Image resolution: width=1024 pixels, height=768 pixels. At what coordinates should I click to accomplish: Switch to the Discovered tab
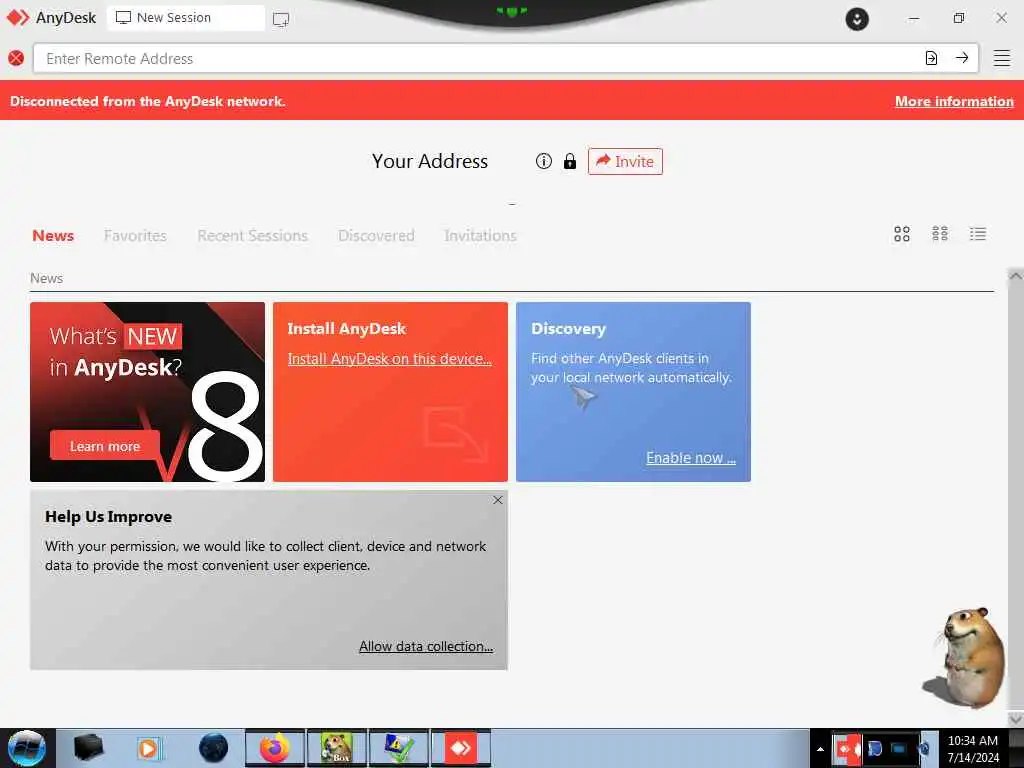pyautogui.click(x=376, y=235)
